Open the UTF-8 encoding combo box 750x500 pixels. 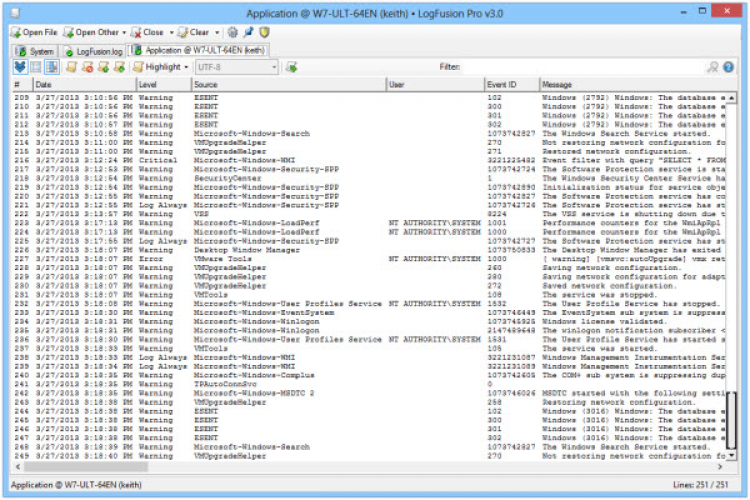236,67
